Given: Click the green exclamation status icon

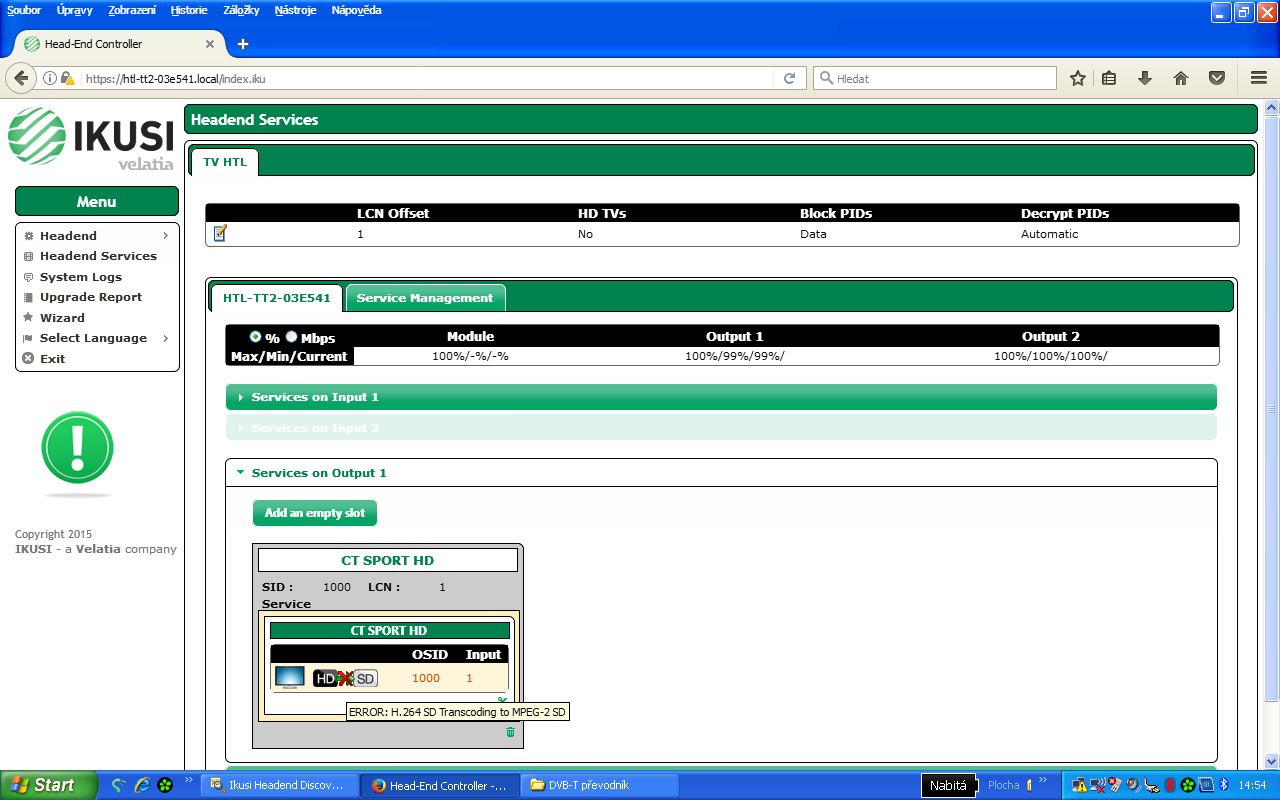Looking at the screenshot, I should pos(77,449).
